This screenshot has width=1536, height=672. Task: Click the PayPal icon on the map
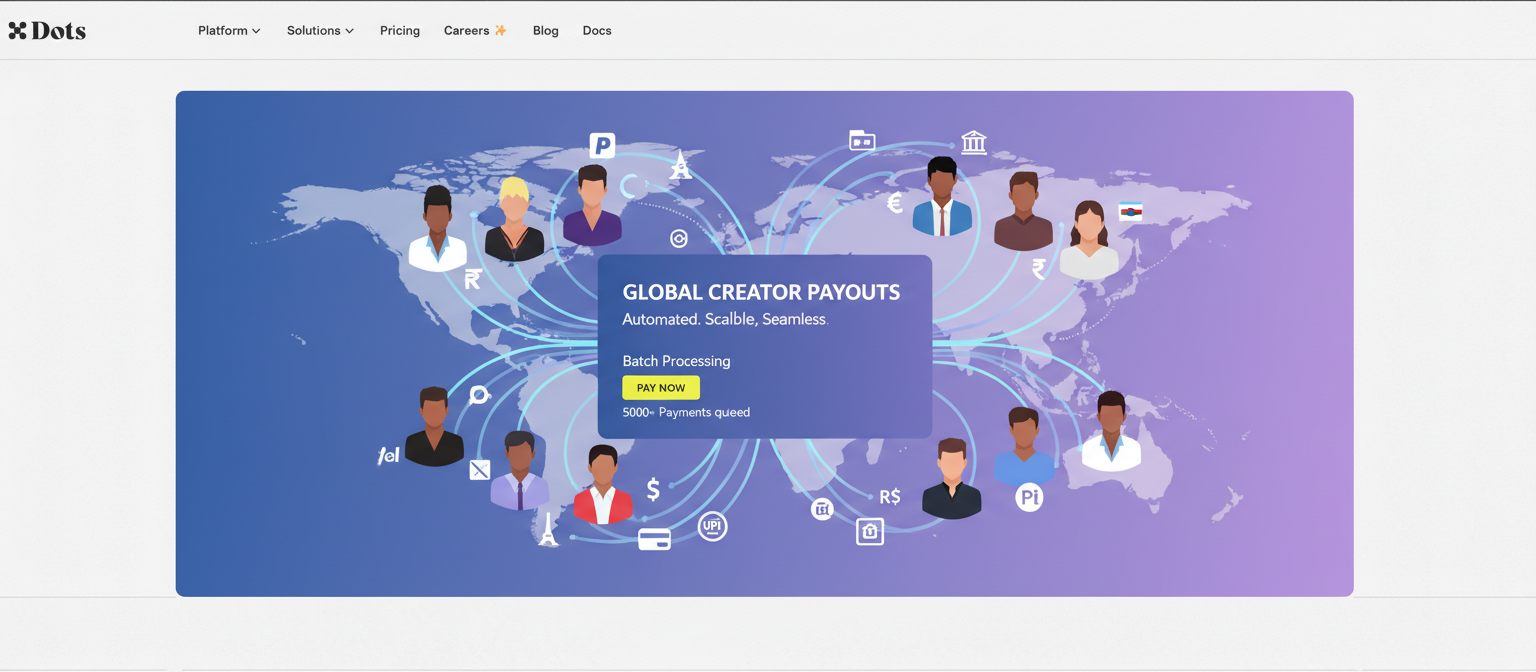tap(602, 146)
